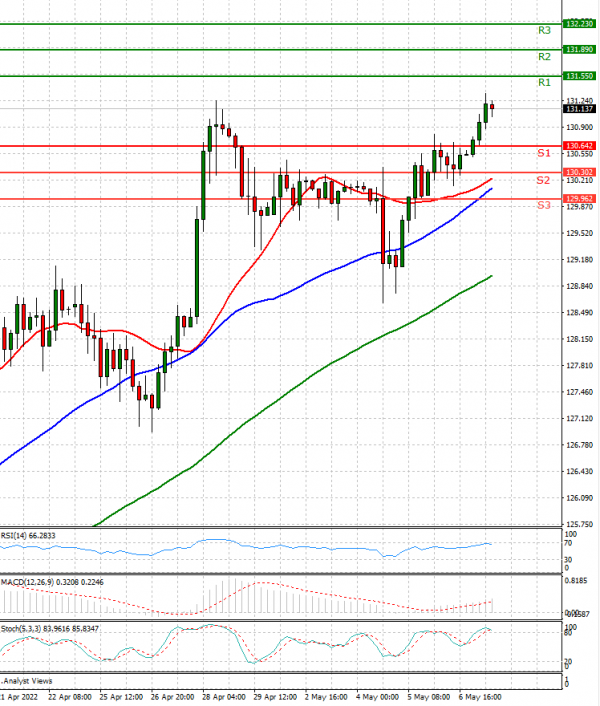Viewport: 600px width, 706px height.
Task: Click the RSI(14) 66.2833 indicator label
Action: tap(28, 536)
